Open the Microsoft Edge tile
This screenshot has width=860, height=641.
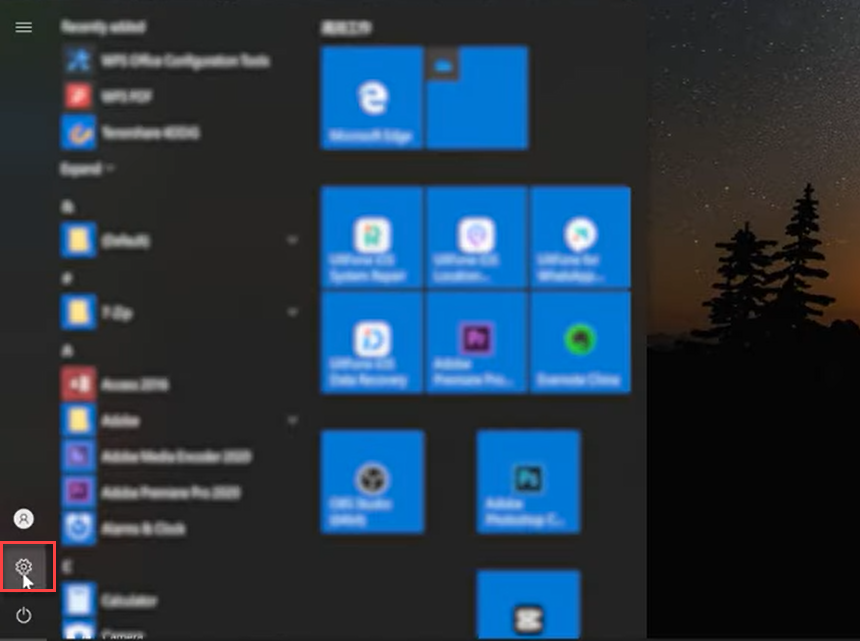[372, 98]
